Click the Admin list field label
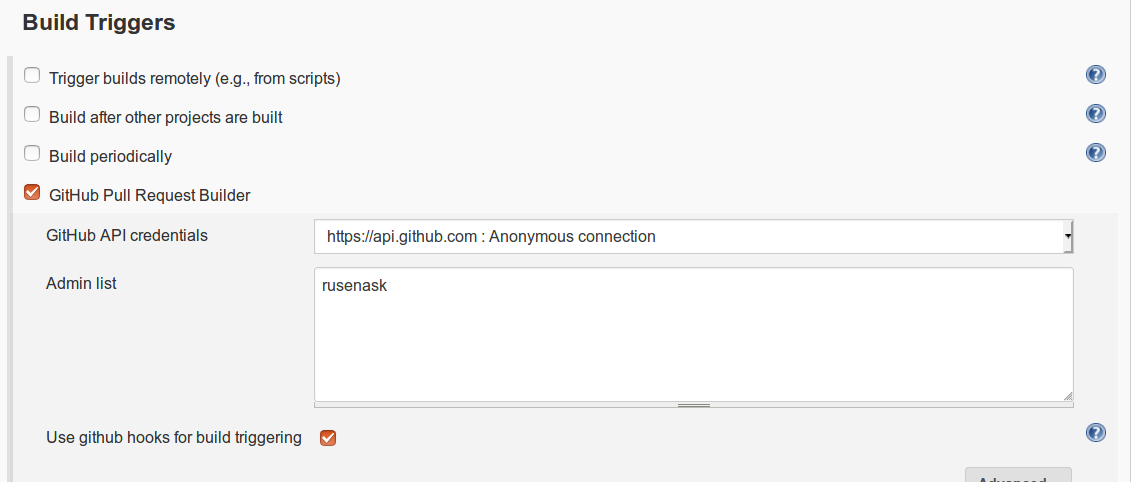 (x=81, y=284)
